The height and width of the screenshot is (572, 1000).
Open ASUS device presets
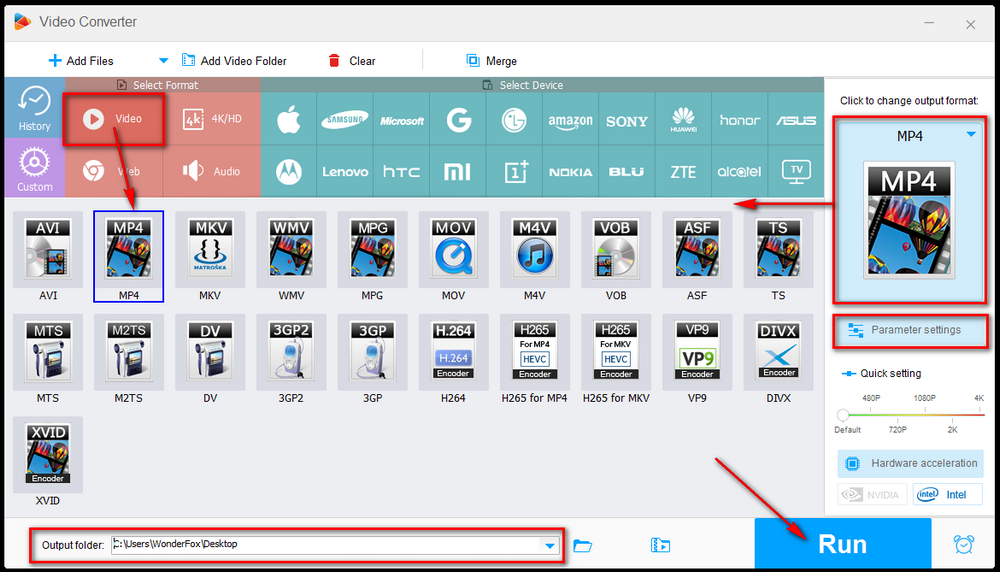tap(796, 119)
